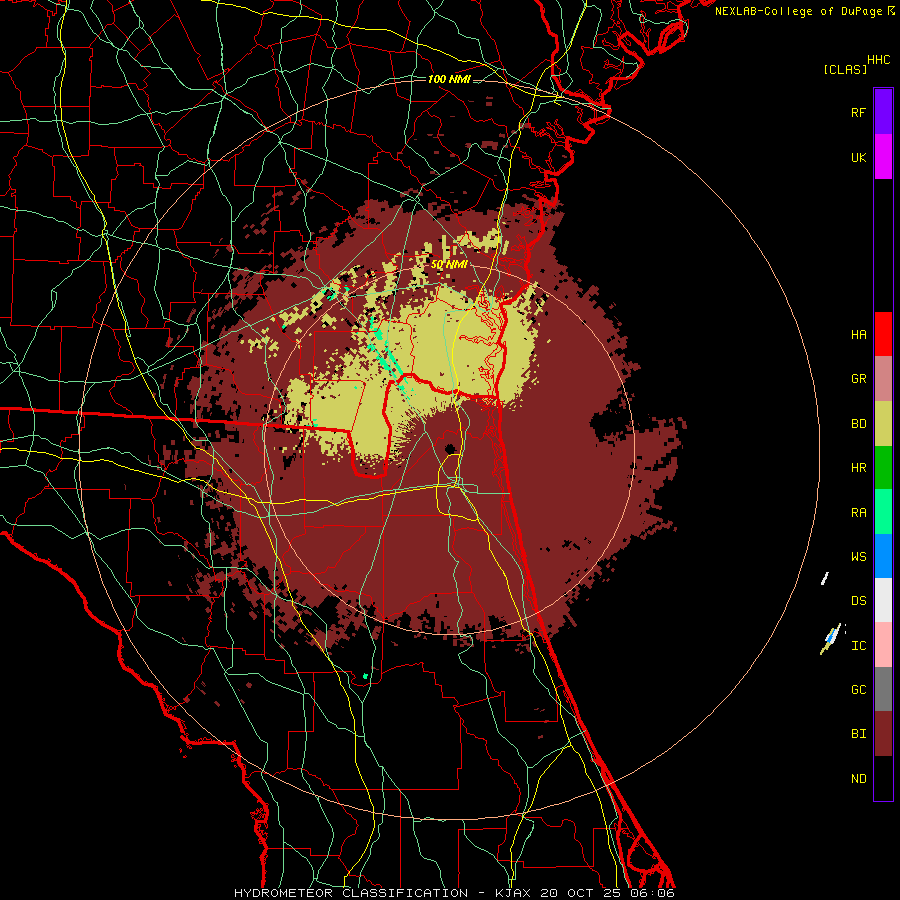This screenshot has width=900, height=900.
Task: Select the GR pink legend swatch
Action: (x=883, y=379)
